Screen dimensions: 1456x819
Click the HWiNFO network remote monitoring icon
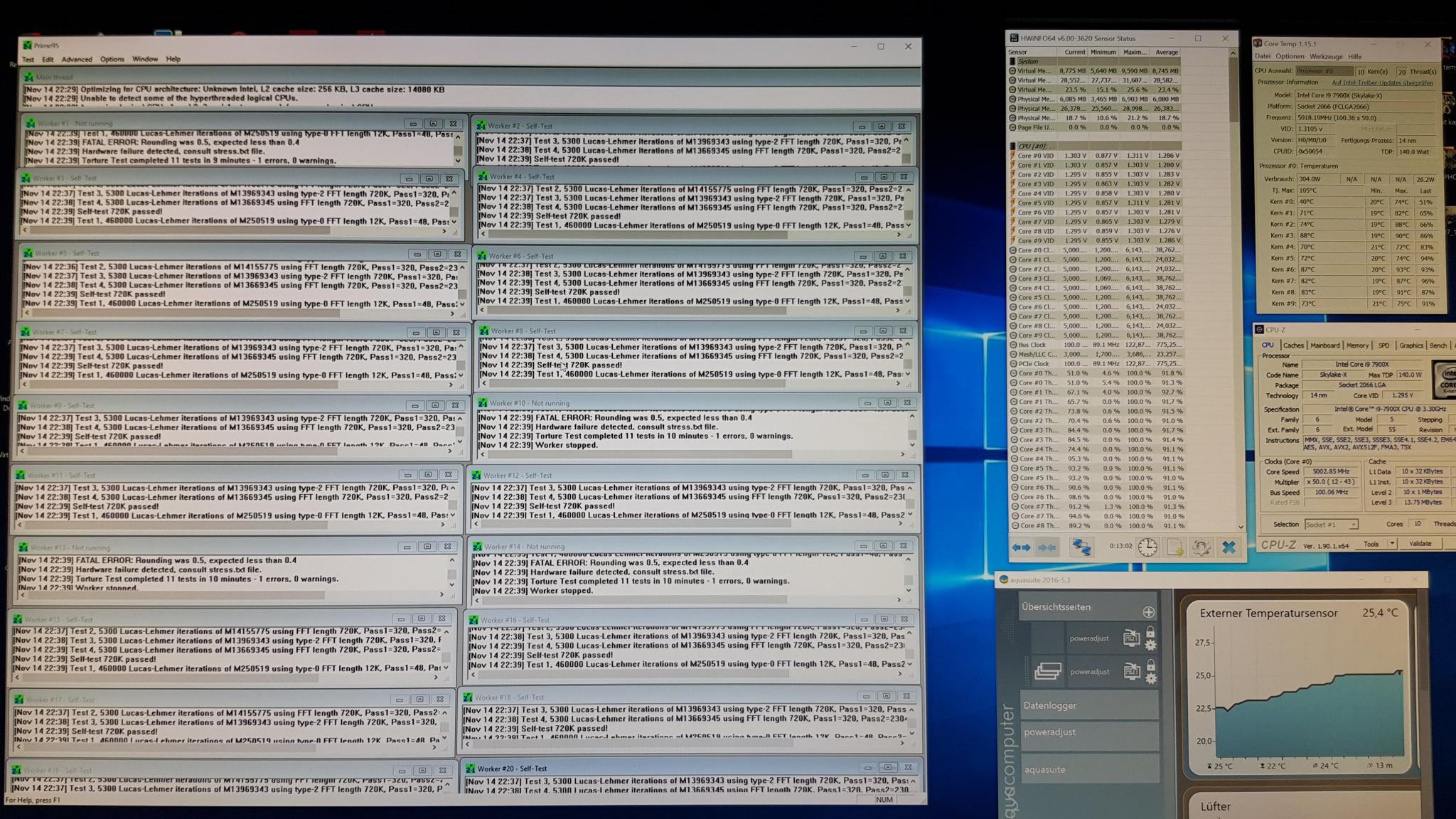[x=1081, y=547]
